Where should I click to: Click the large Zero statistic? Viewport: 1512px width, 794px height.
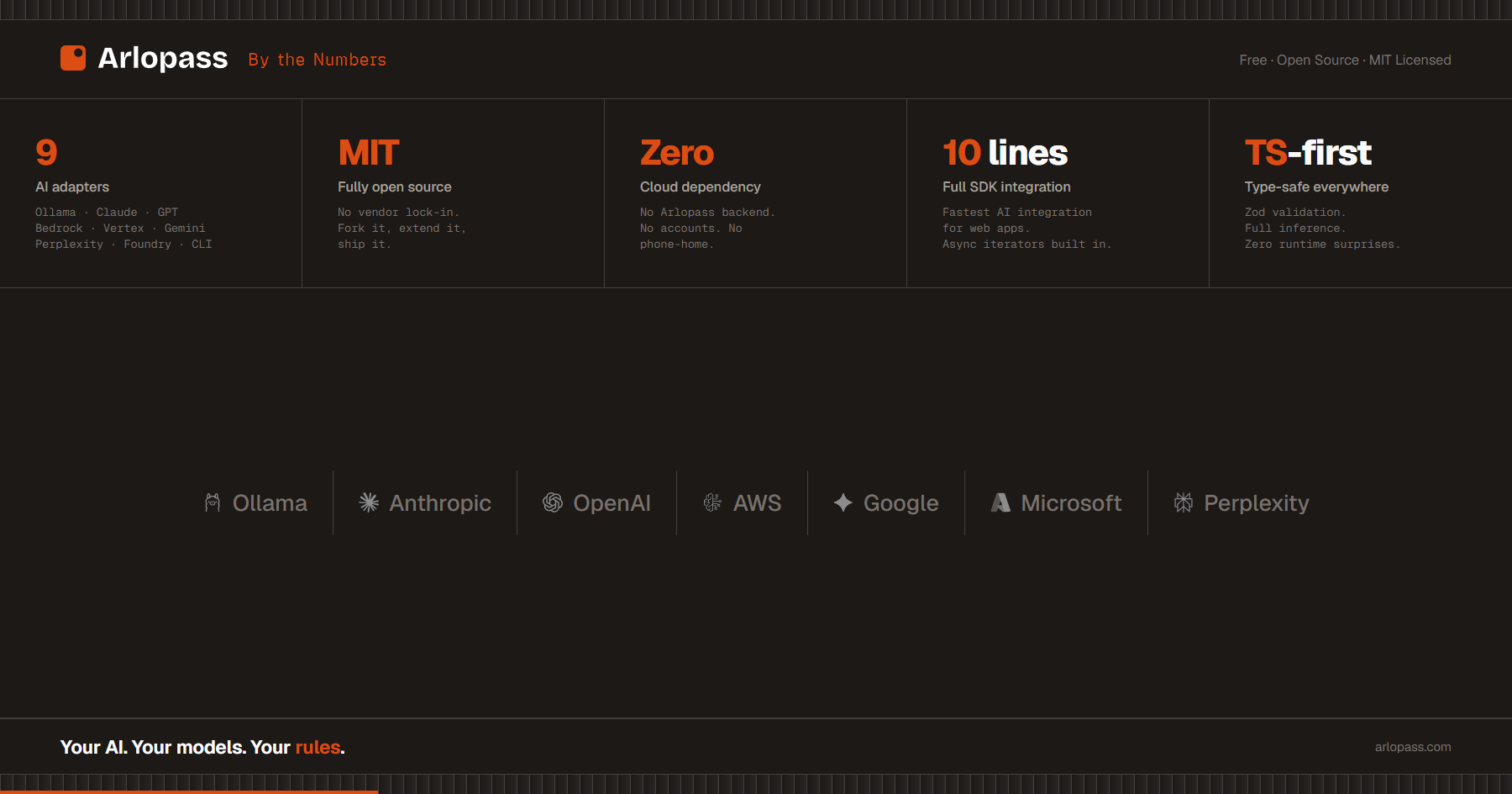click(677, 152)
